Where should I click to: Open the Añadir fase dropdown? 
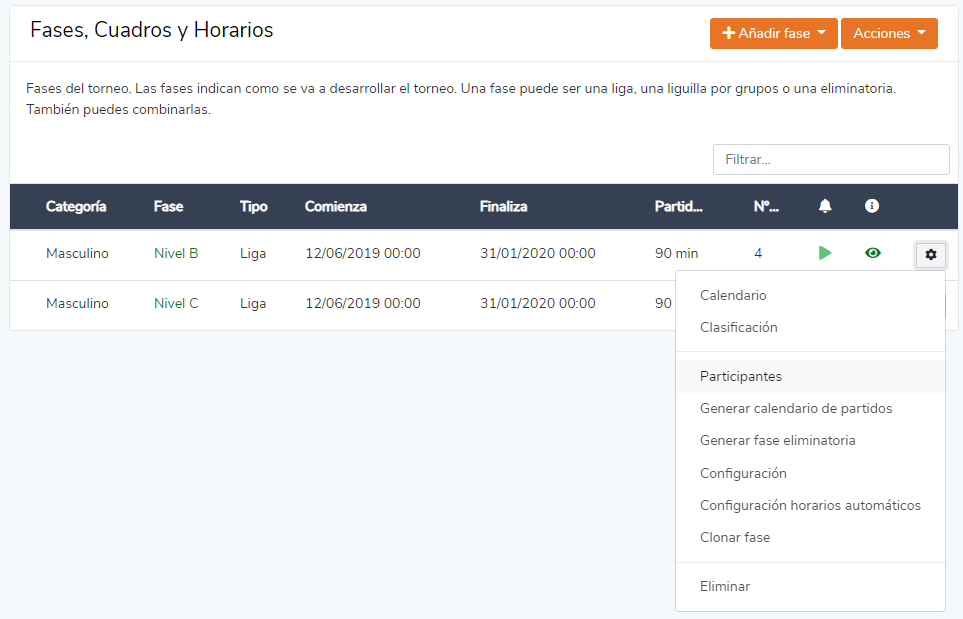click(x=773, y=33)
